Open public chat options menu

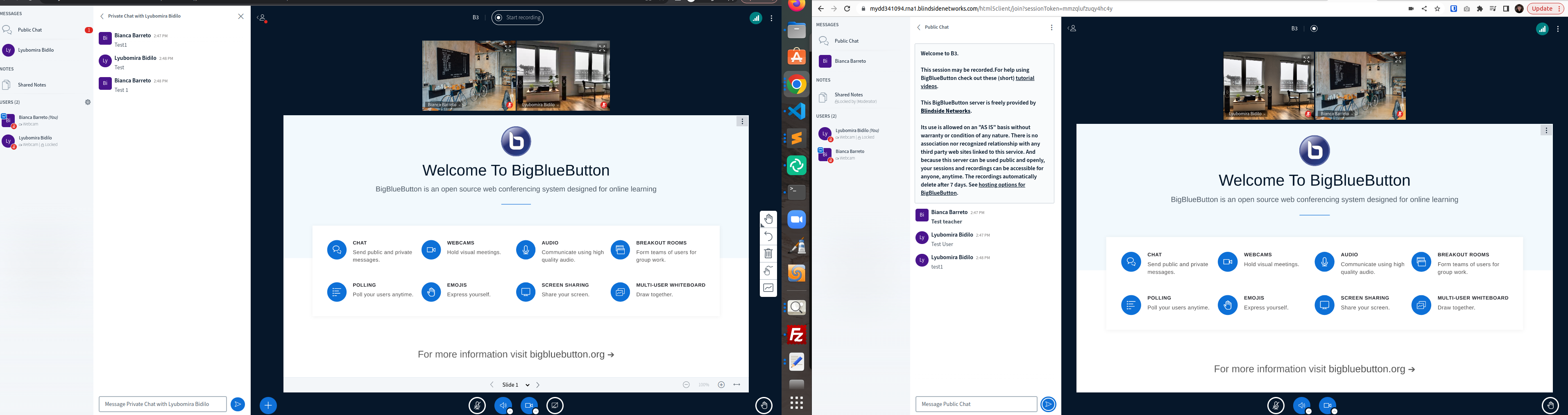[1051, 27]
